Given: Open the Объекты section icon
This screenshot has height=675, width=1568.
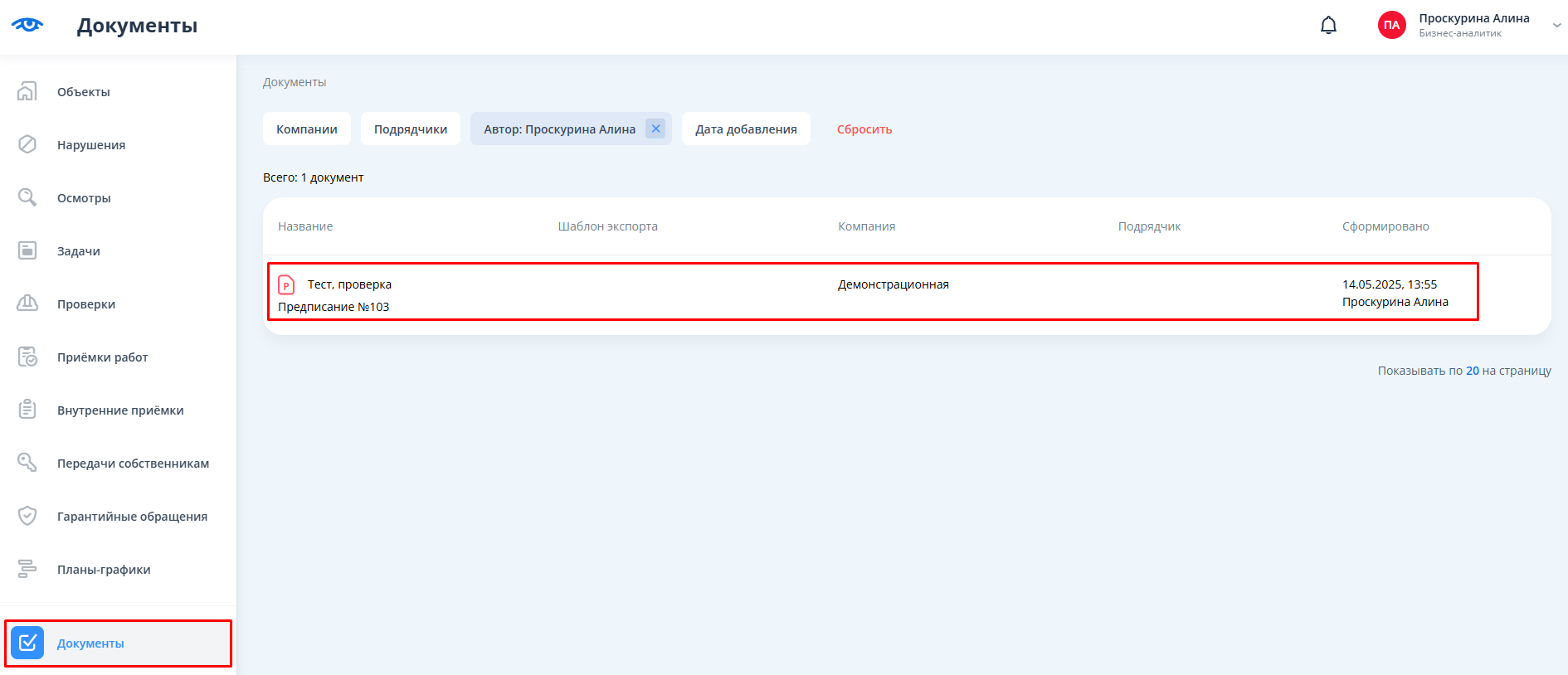Looking at the screenshot, I should click(27, 91).
